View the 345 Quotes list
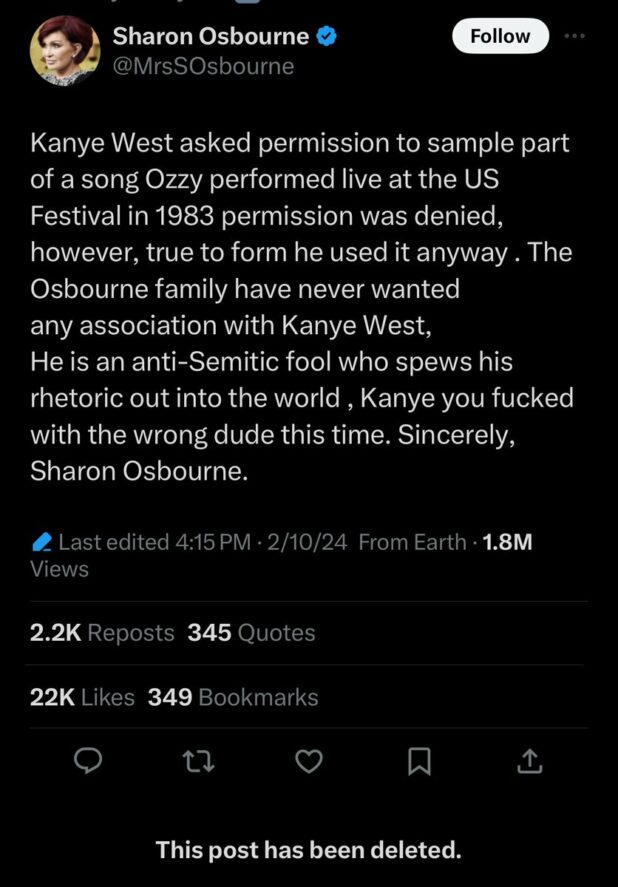618x887 pixels. click(x=251, y=632)
